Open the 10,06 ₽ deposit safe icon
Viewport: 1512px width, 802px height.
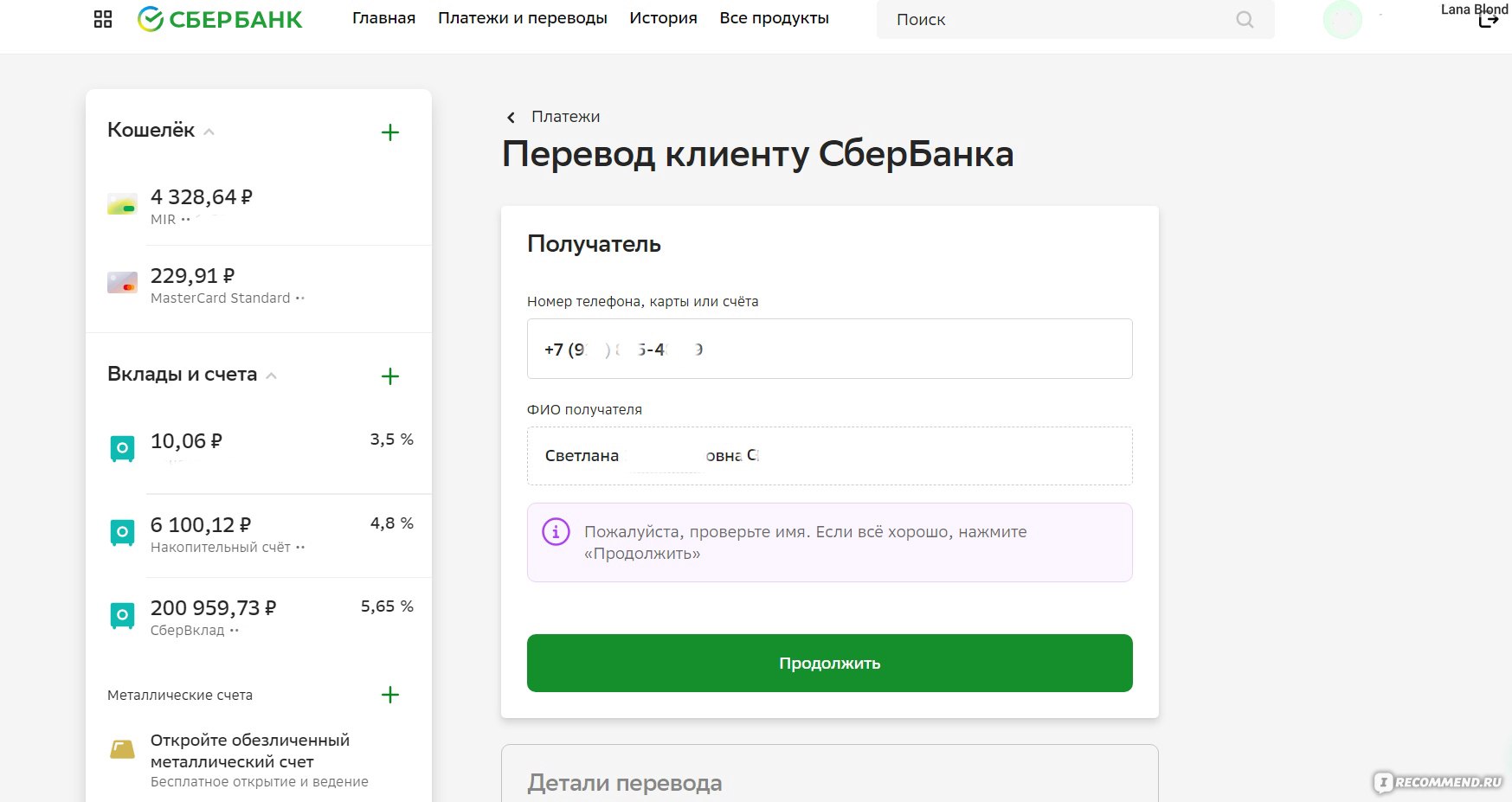122,448
